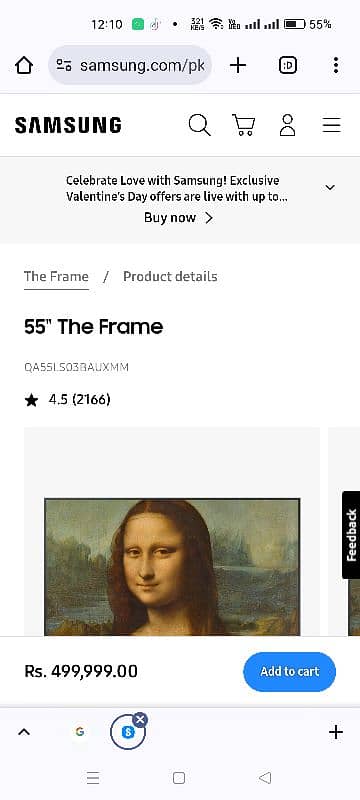Viewport: 360px width, 800px height.
Task: Tap the Mona Lisa product image
Action: pos(172,566)
